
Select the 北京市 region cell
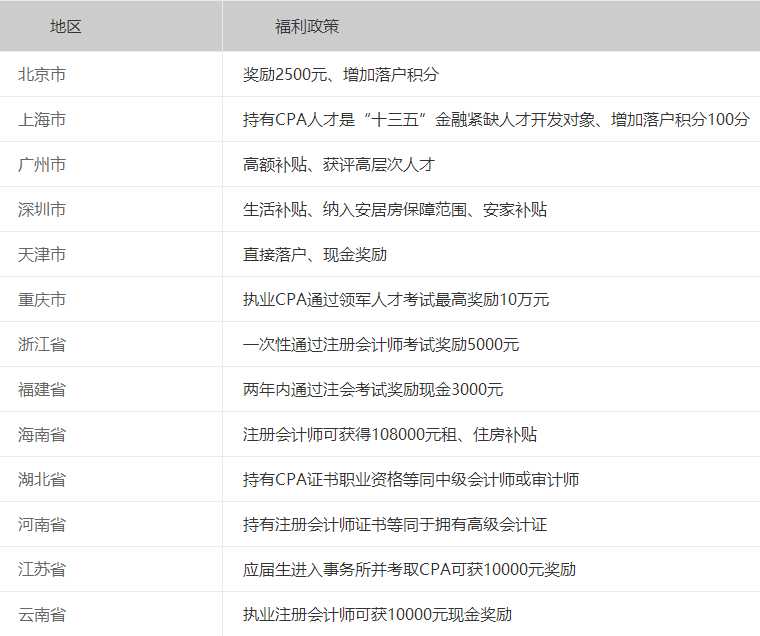point(42,74)
